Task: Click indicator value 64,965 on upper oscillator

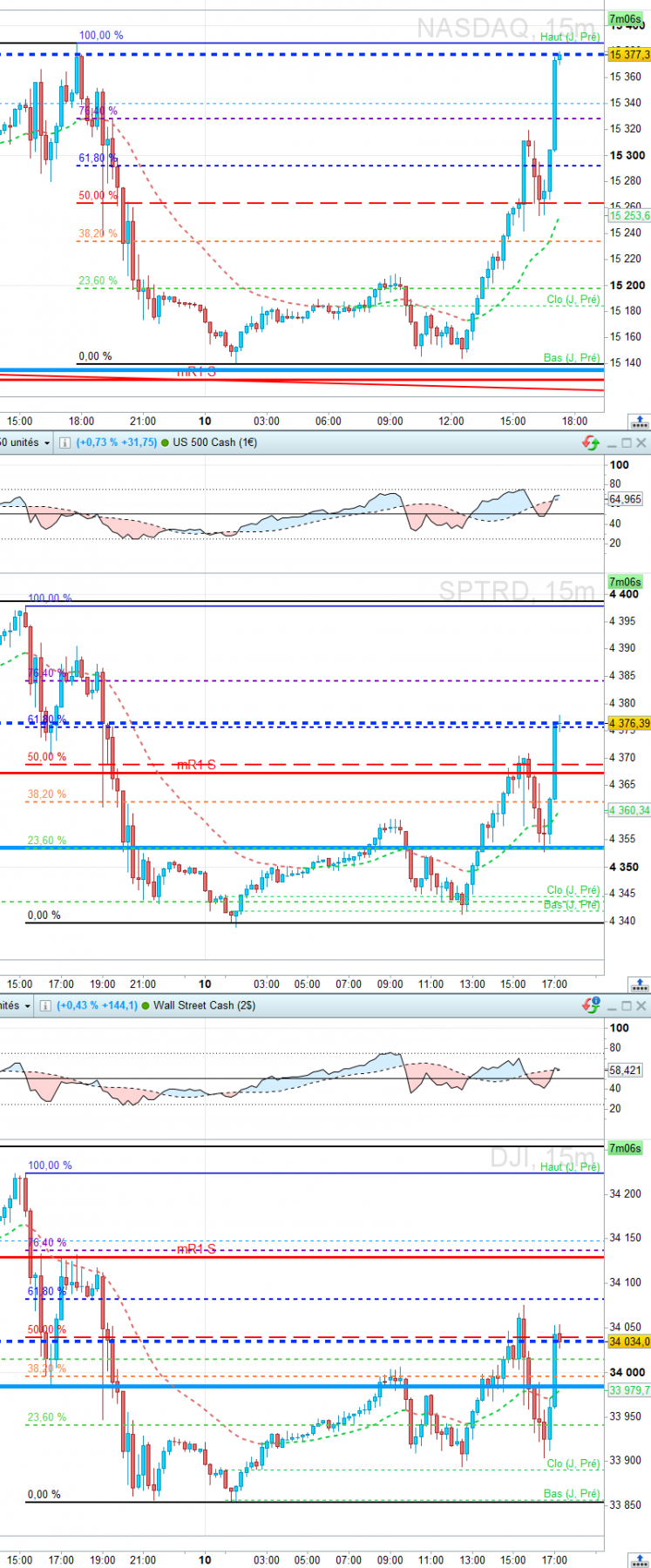Action: [x=626, y=499]
